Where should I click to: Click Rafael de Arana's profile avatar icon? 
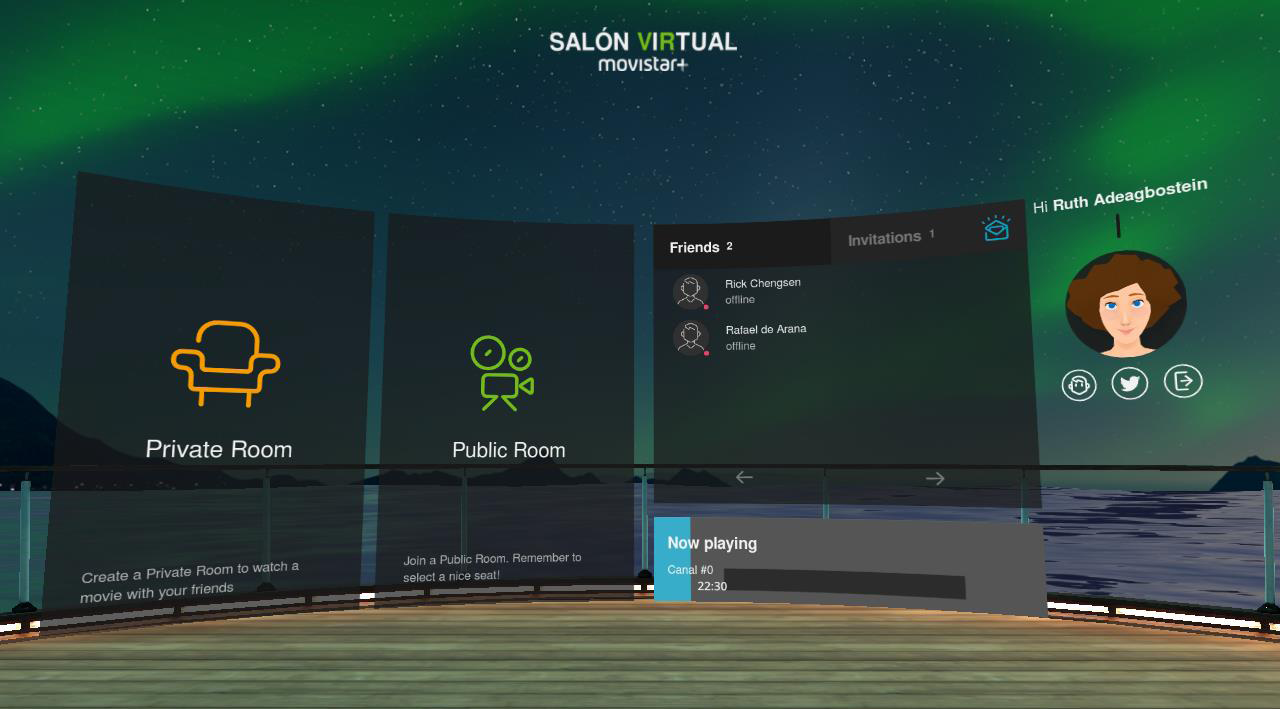coord(691,338)
